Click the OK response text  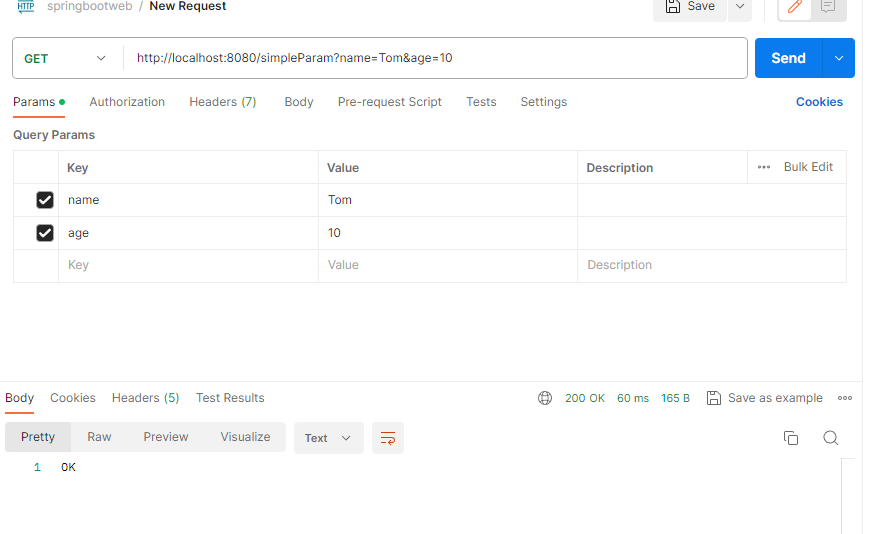coord(68,467)
